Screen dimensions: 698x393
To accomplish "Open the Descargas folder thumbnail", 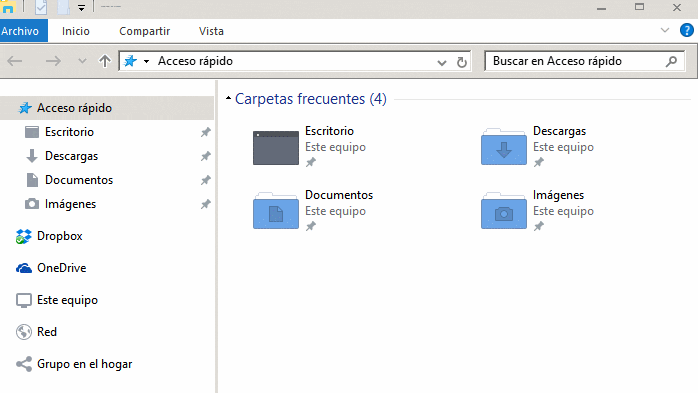I will [x=503, y=147].
